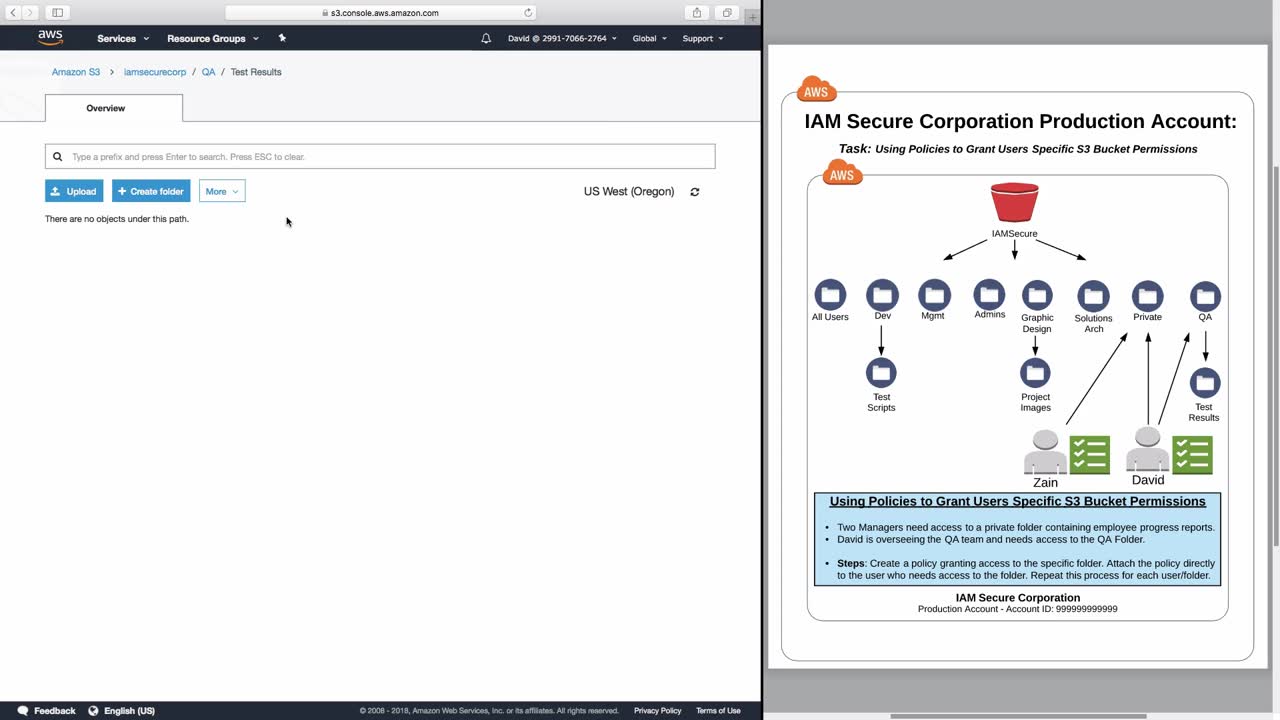
Task: Toggle the Safari sidebar button
Action: click(57, 13)
